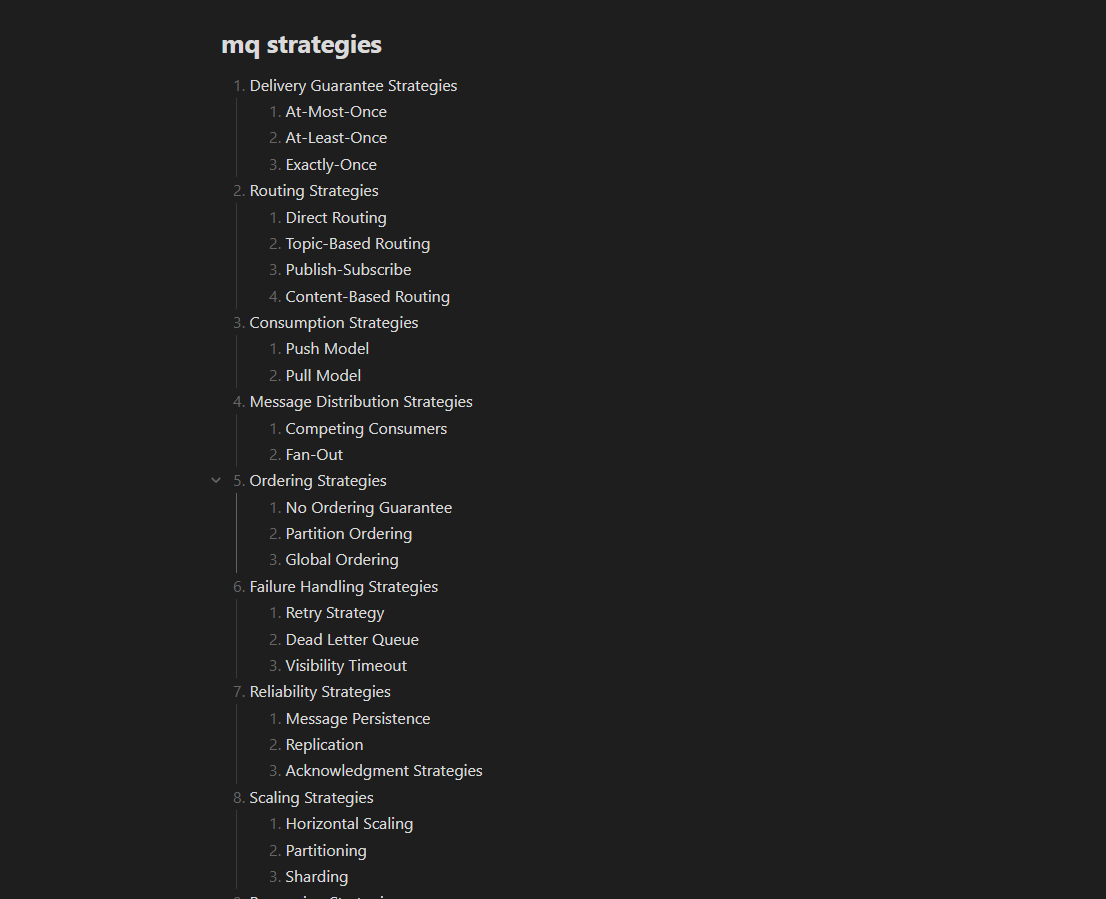Click the Pull Model entry

[323, 376]
